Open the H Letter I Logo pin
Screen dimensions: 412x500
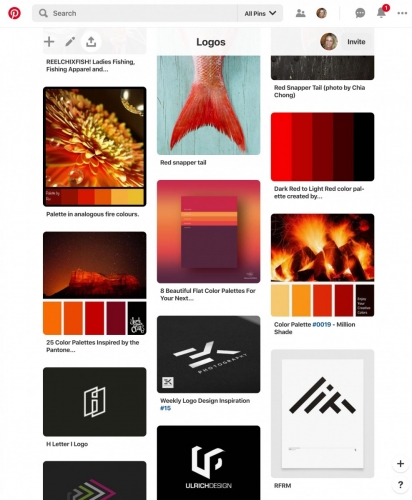pyautogui.click(x=95, y=402)
